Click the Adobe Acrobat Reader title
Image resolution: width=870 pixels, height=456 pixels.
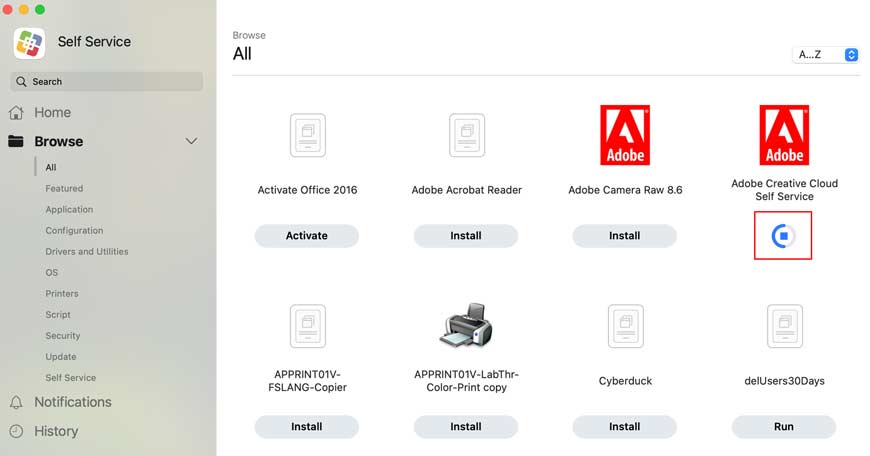click(467, 190)
